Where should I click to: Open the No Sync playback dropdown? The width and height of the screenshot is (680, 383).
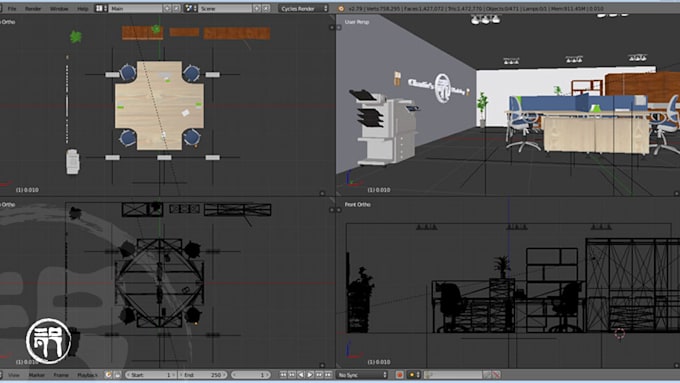click(362, 375)
